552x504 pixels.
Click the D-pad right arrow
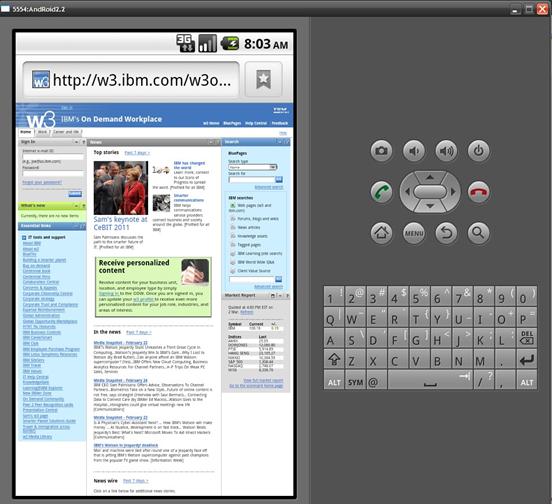pyautogui.click(x=453, y=192)
